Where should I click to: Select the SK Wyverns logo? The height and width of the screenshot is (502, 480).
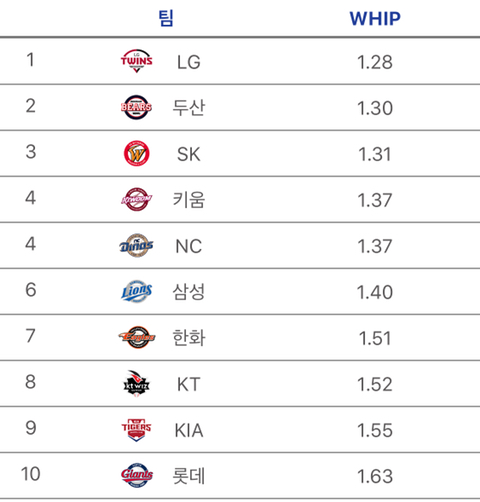click(x=137, y=153)
